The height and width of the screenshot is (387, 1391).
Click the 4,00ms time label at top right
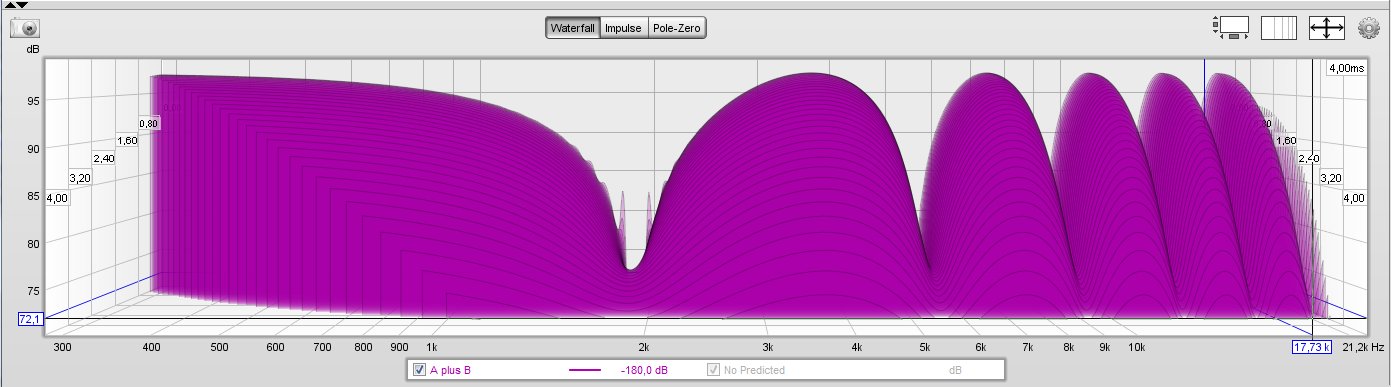click(1346, 68)
